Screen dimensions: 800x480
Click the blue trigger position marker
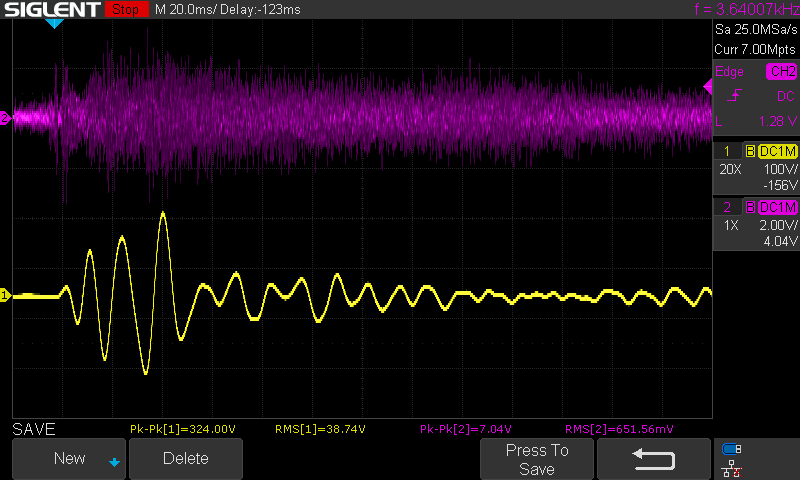[x=54, y=23]
